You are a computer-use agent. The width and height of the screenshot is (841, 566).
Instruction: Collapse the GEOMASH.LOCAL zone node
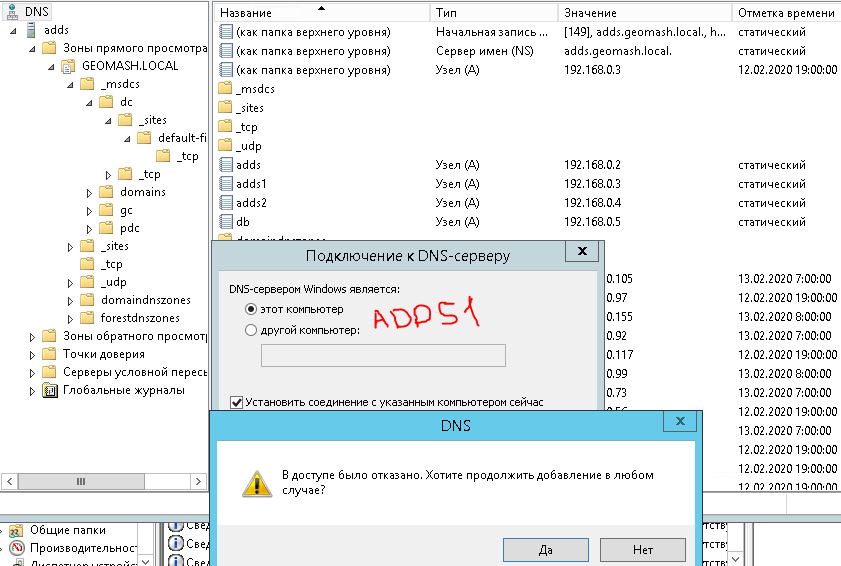point(51,67)
